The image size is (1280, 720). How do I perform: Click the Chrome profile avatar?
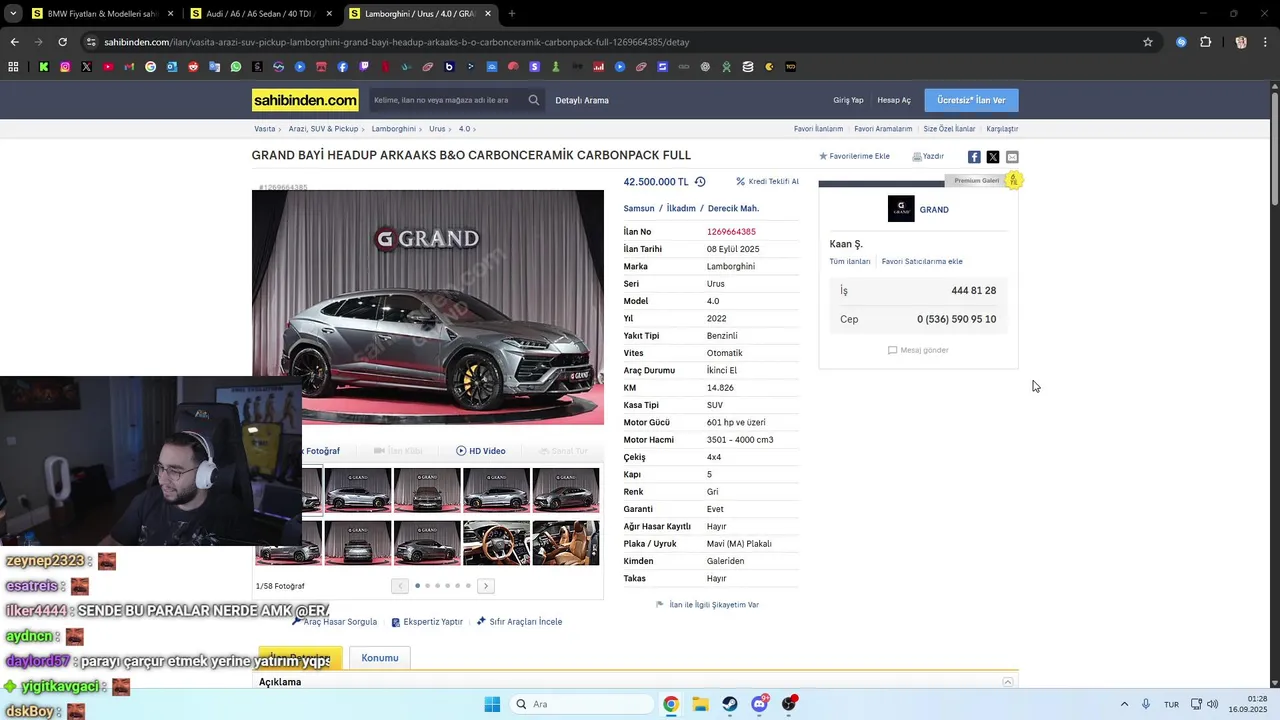1241,42
